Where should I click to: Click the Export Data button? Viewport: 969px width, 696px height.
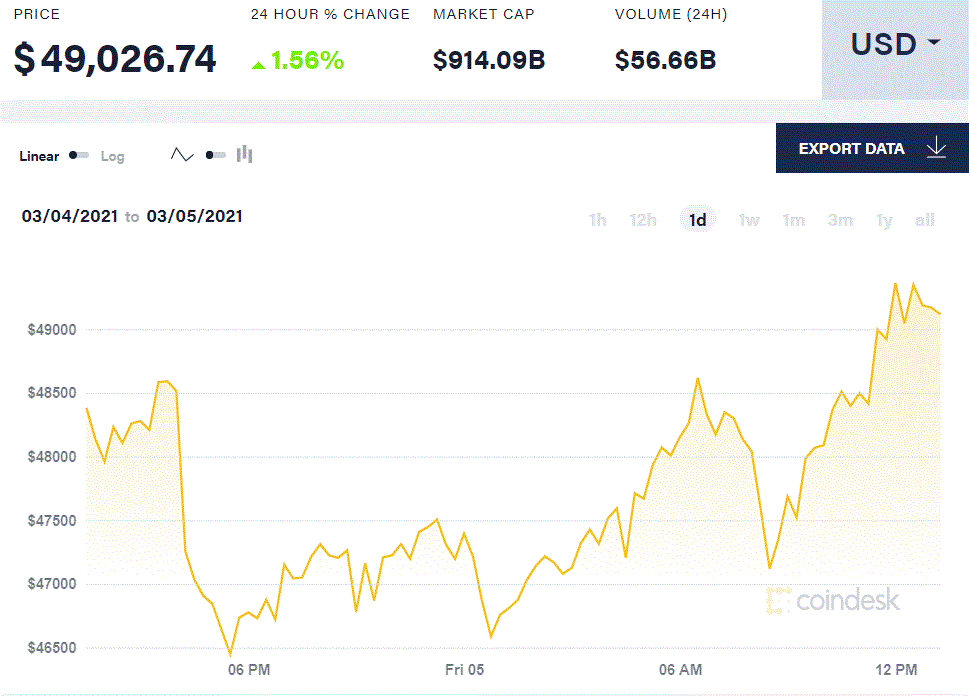click(851, 147)
